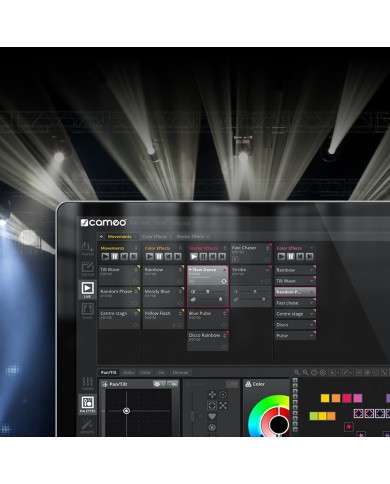Open the Editor section in sidebar
The width and height of the screenshot is (390, 484).
click(87, 269)
